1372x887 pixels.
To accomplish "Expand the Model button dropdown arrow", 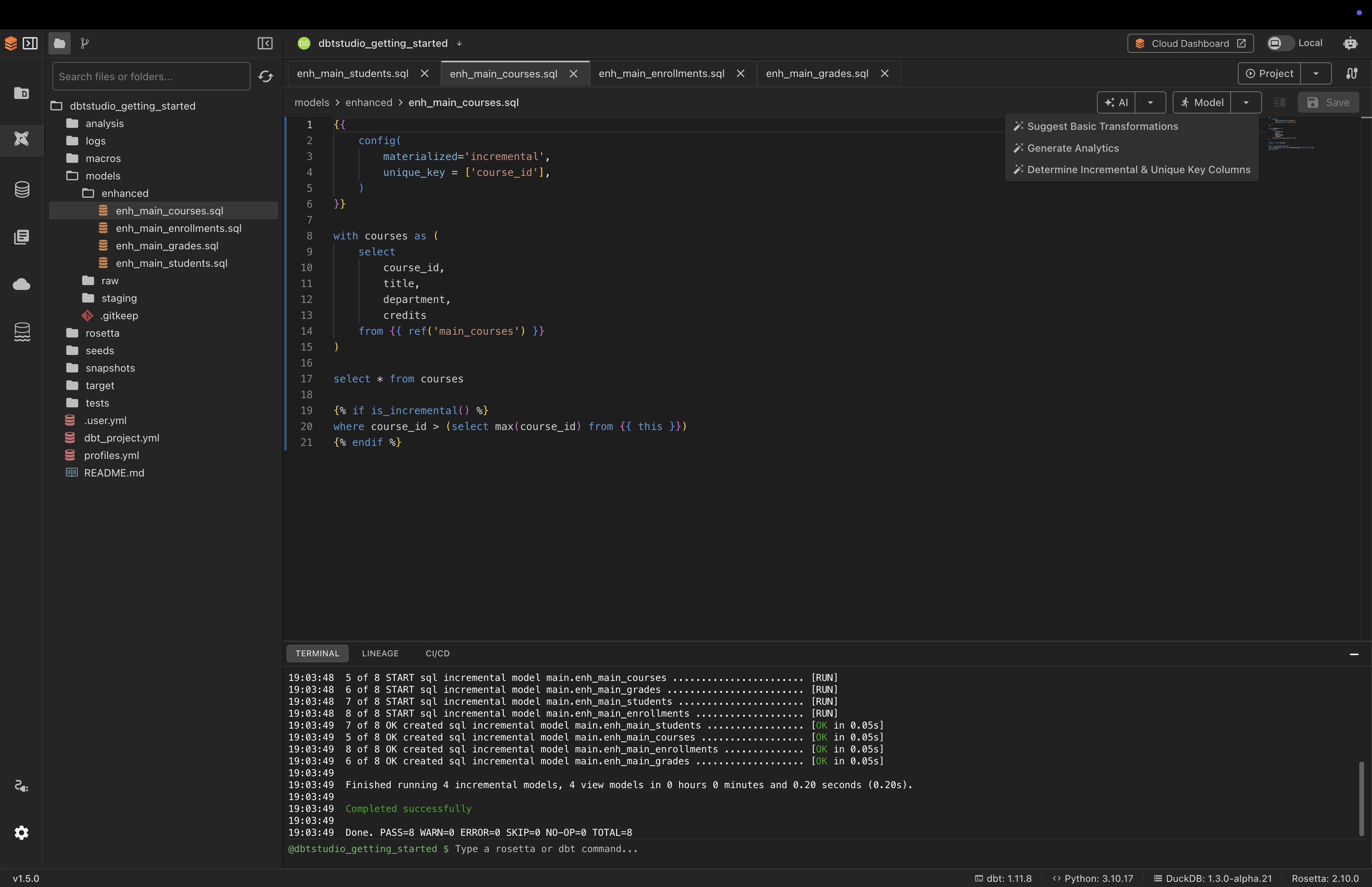I will pyautogui.click(x=1245, y=102).
